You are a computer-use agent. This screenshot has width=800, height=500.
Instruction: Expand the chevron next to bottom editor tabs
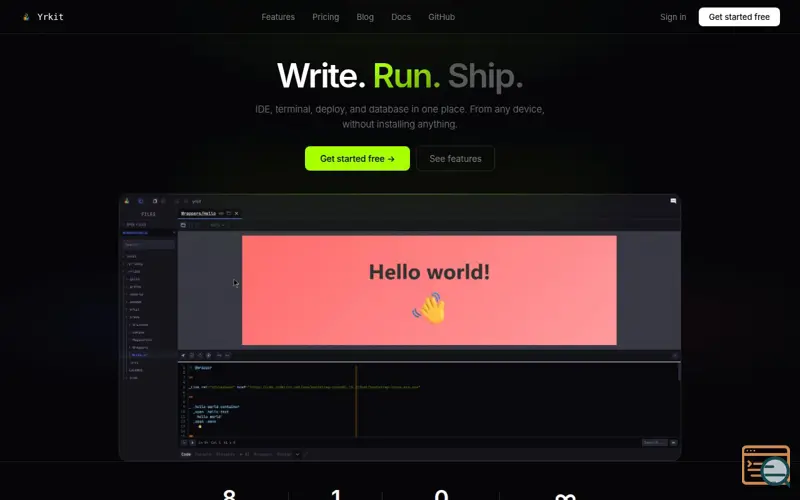297,454
